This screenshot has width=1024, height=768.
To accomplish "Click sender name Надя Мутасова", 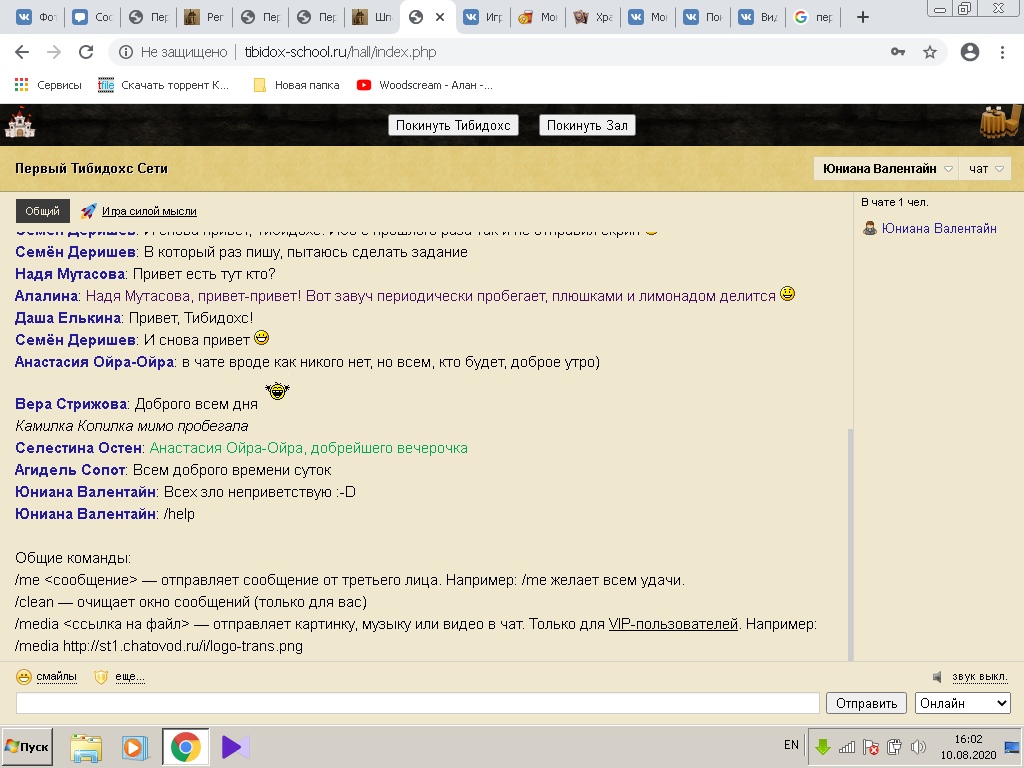I will point(70,274).
